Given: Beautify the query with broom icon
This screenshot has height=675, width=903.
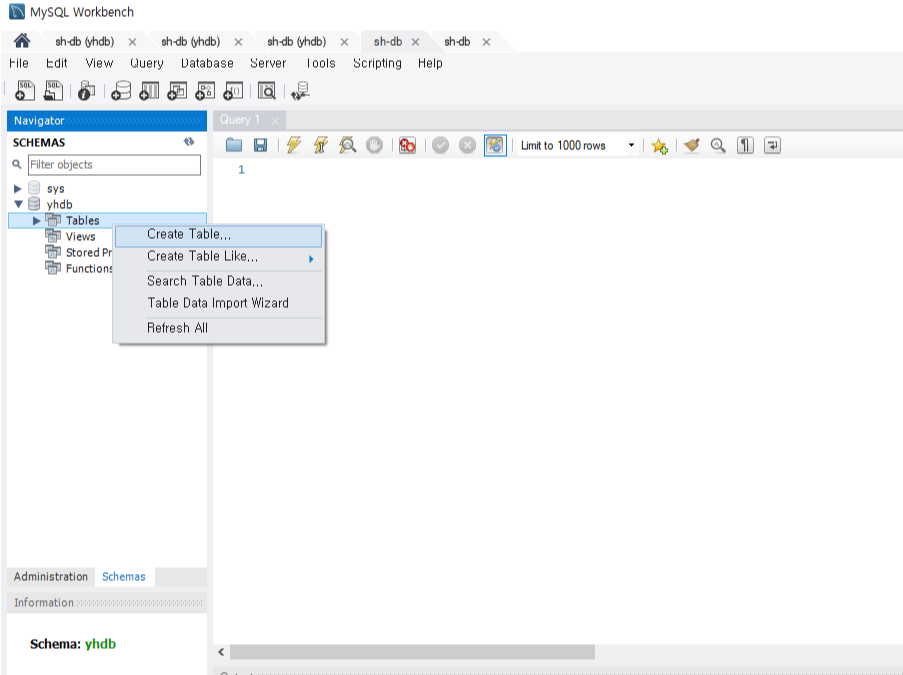Looking at the screenshot, I should [x=692, y=145].
